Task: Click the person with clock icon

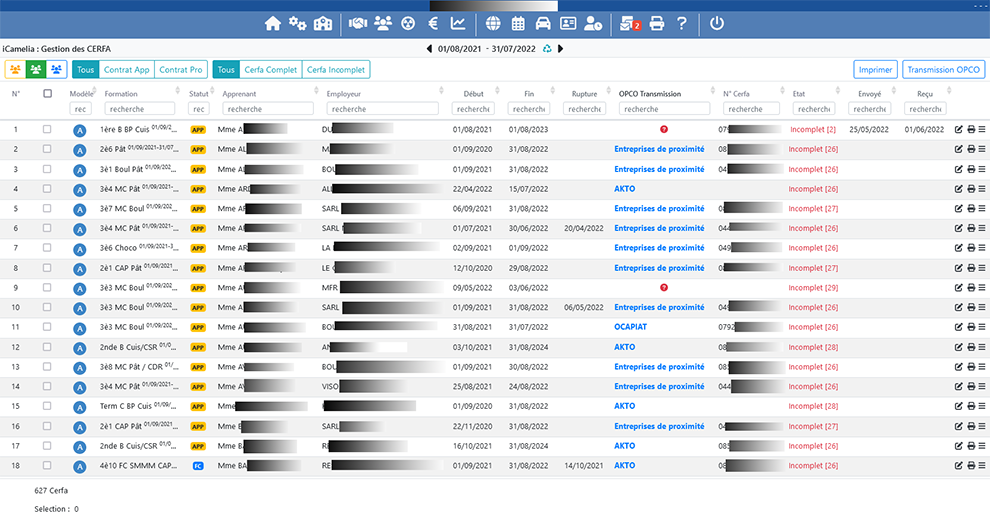Action: tap(593, 24)
